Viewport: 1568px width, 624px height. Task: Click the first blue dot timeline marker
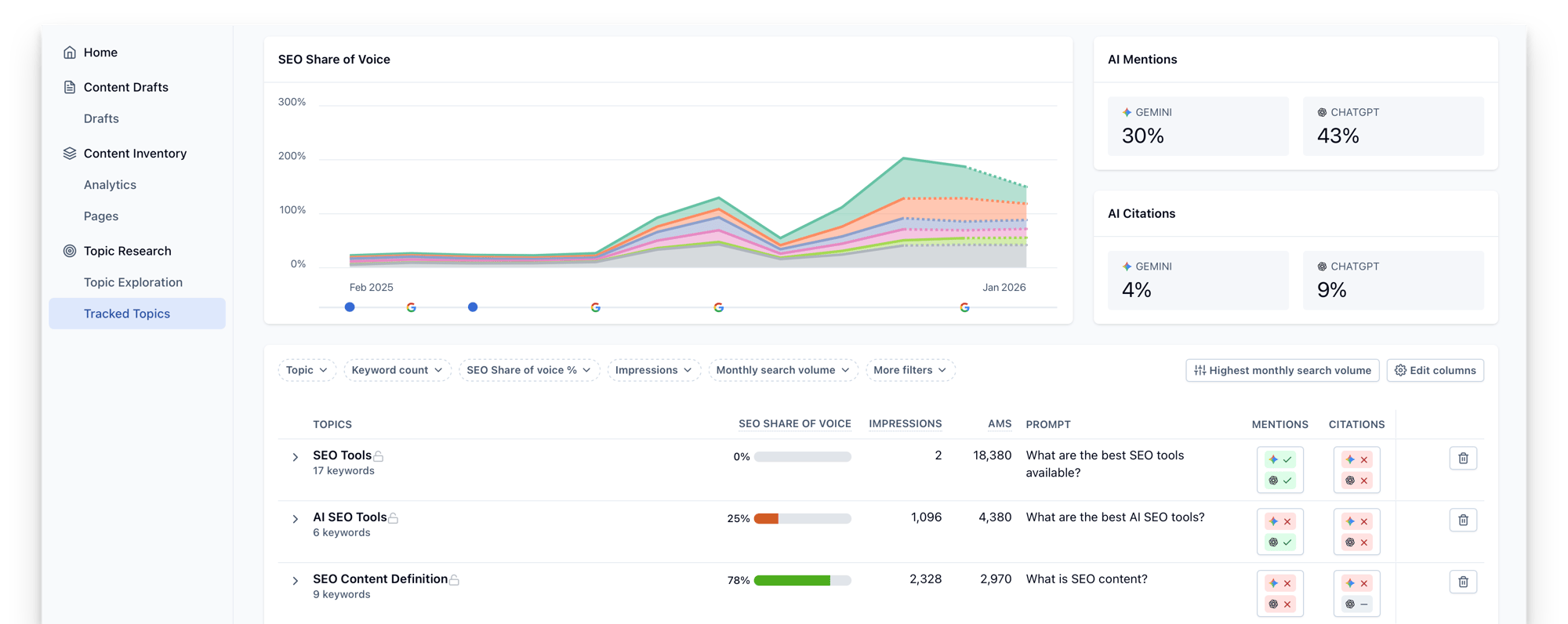pyautogui.click(x=350, y=307)
